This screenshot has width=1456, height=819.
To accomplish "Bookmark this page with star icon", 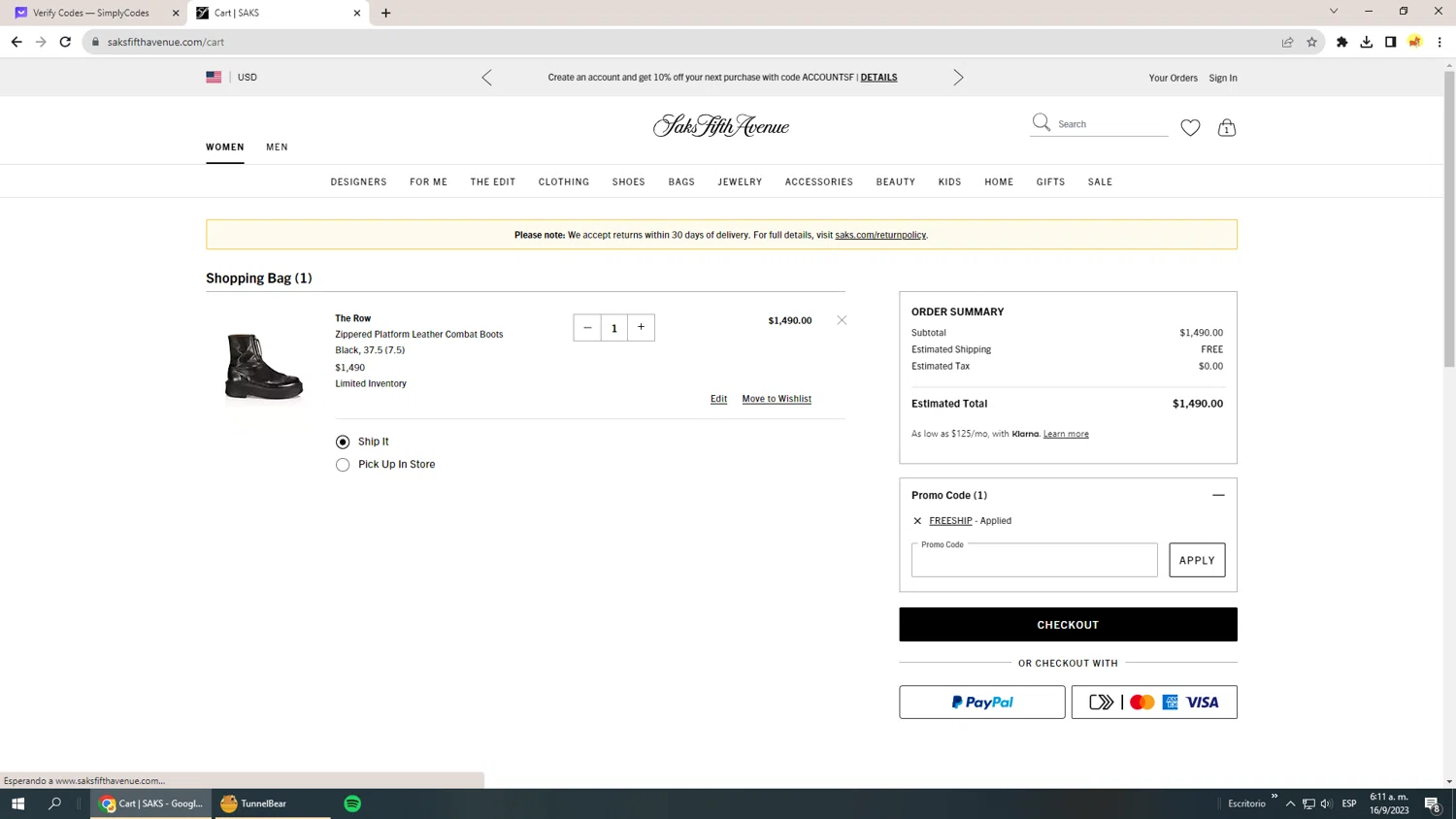I will coord(1311,42).
